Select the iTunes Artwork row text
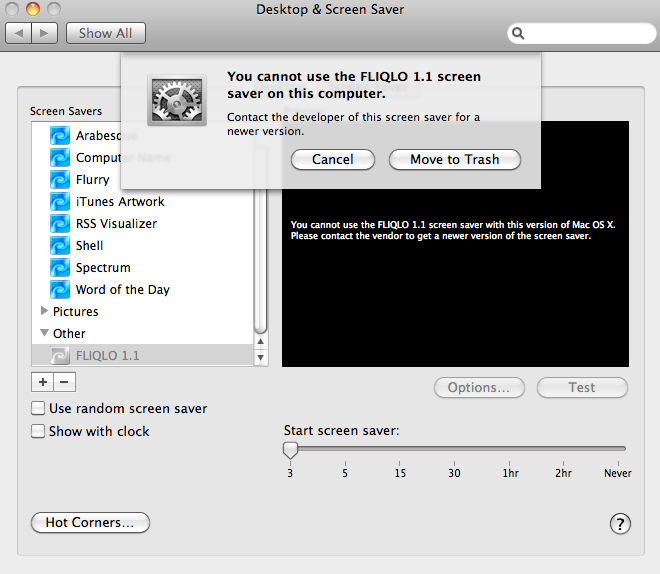Screen dimensions: 660x574 coord(120,202)
